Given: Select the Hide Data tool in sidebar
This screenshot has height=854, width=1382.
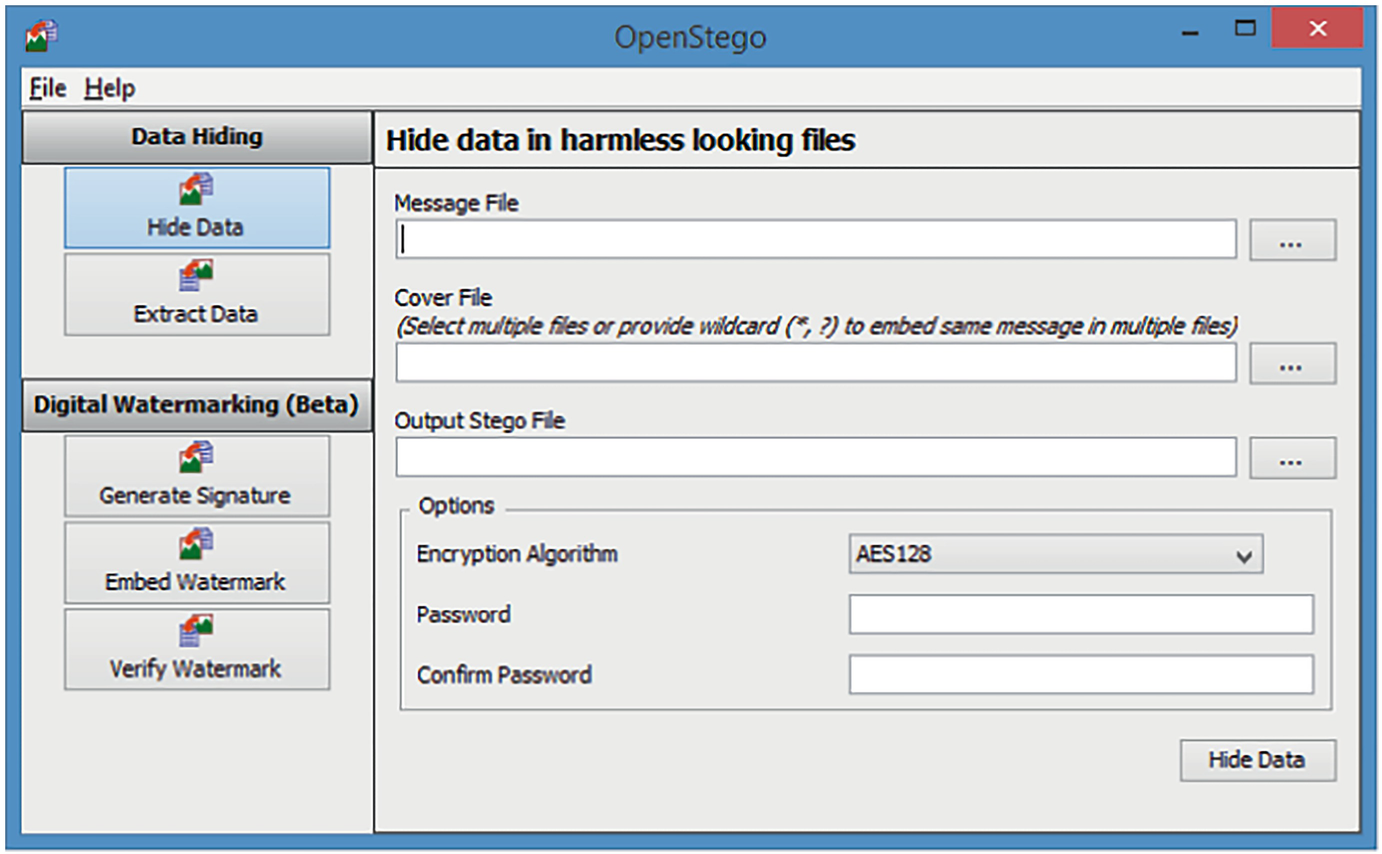Looking at the screenshot, I should point(196,207).
